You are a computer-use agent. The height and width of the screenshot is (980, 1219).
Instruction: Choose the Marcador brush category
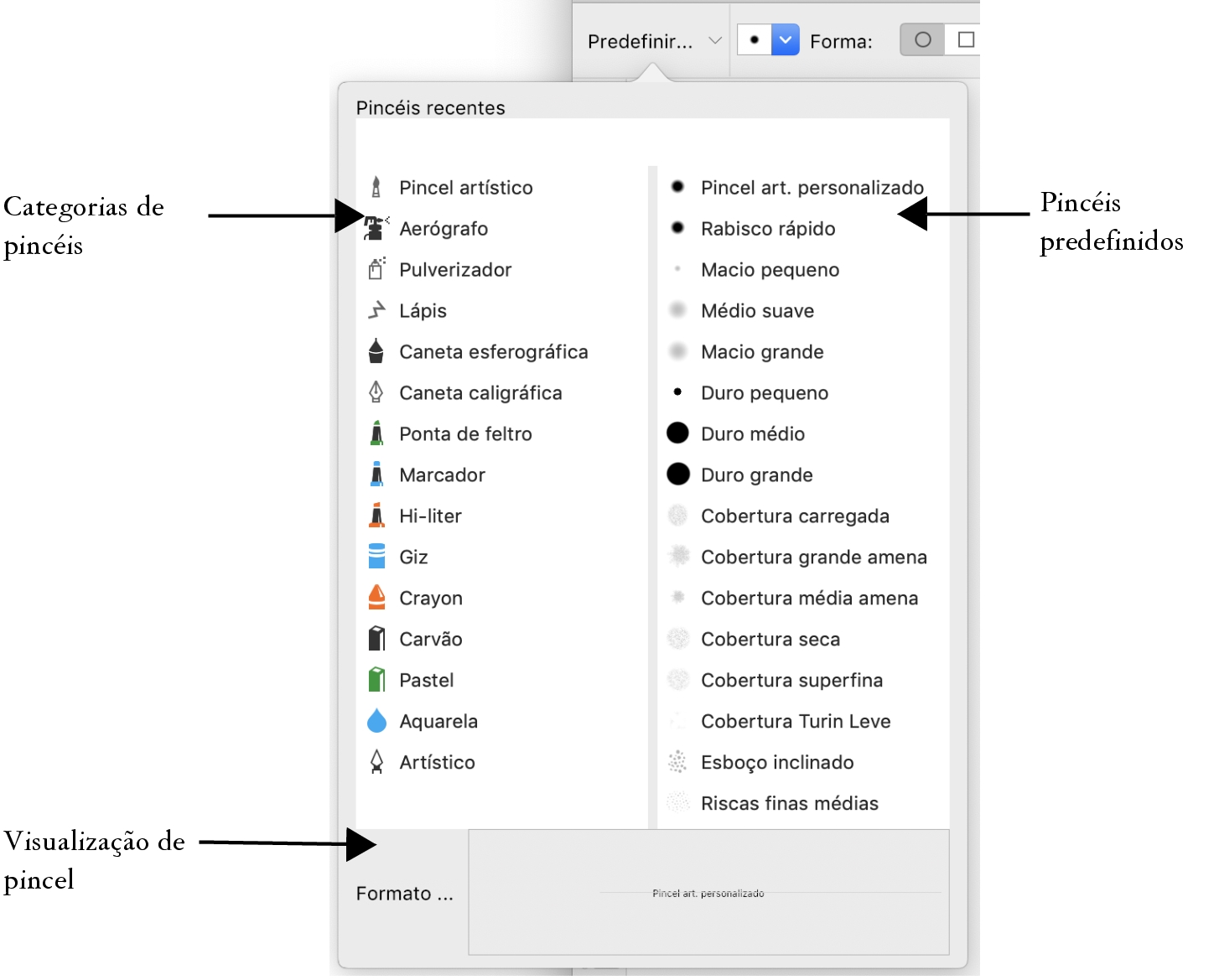(442, 474)
